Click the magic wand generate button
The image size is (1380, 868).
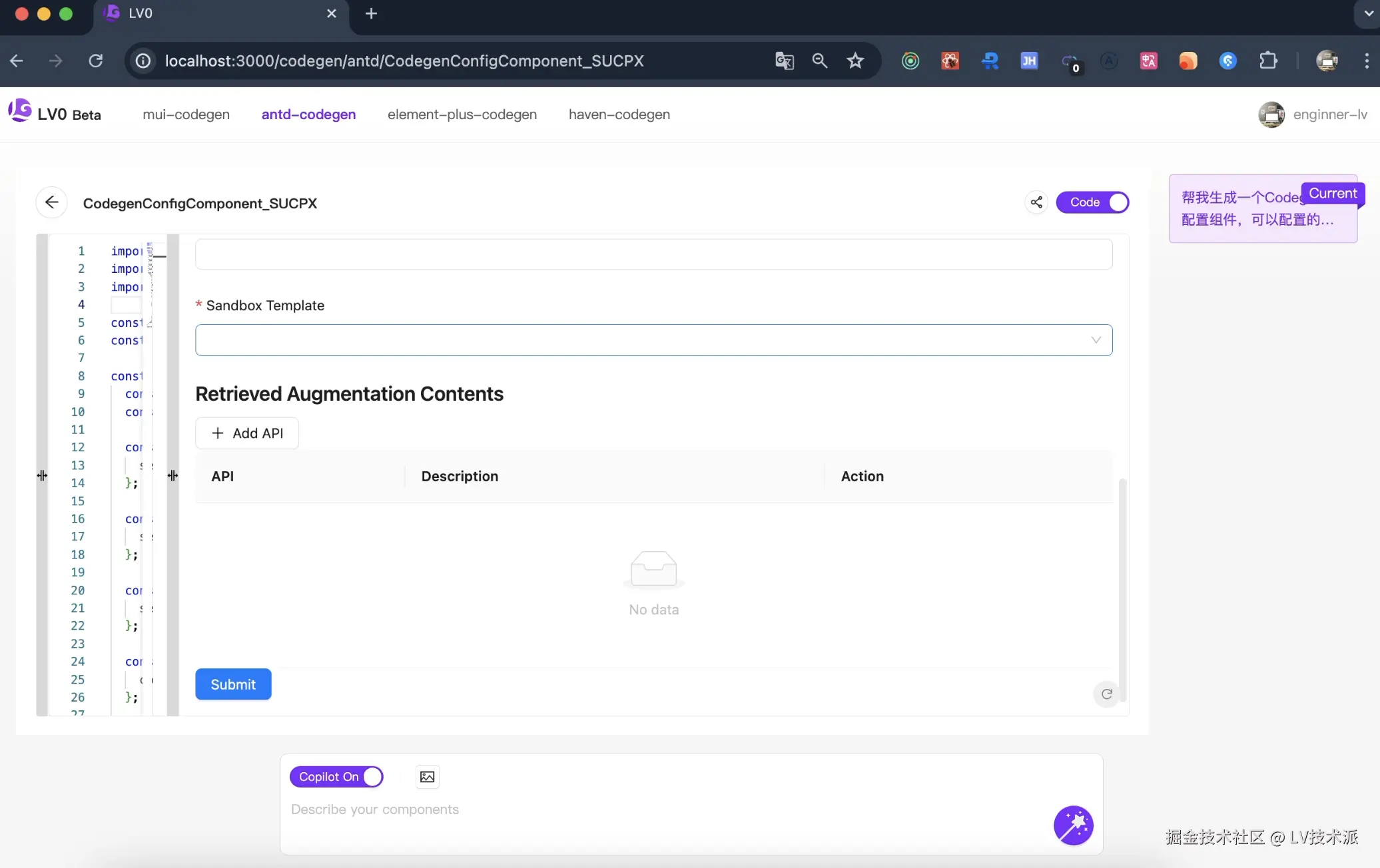(1073, 825)
